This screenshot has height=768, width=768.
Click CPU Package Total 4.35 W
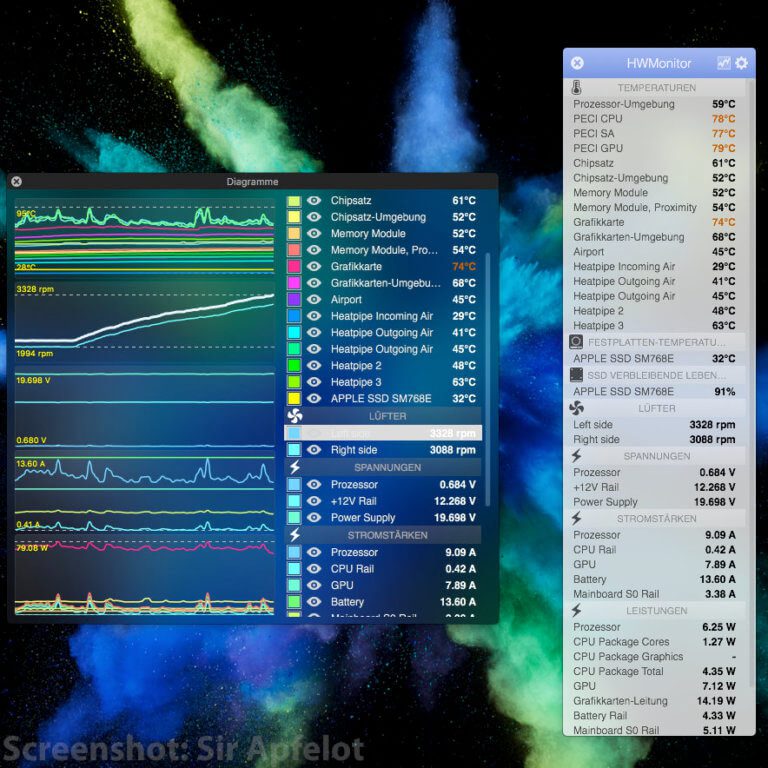654,671
